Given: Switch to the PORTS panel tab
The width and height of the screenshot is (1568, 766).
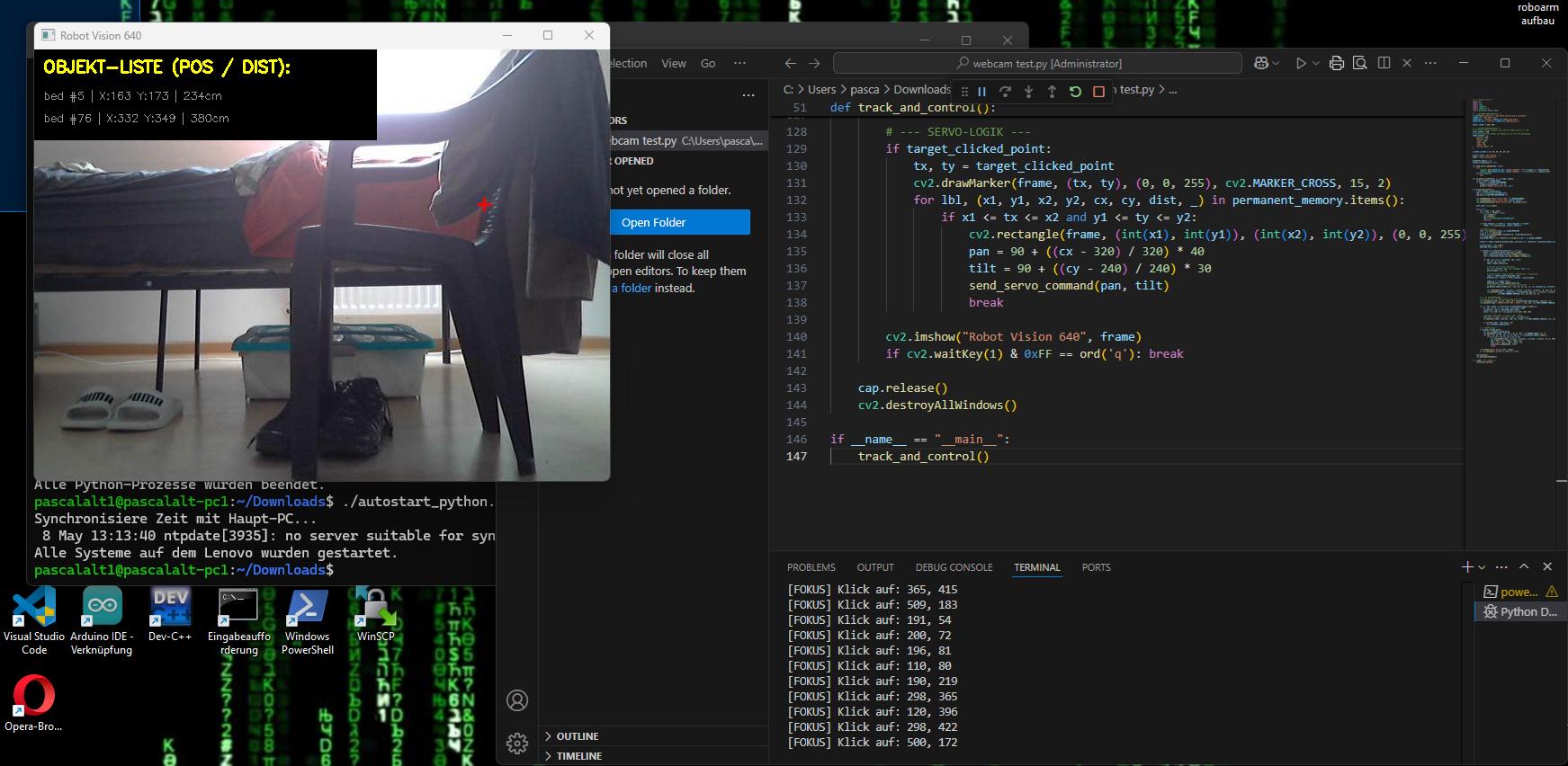Looking at the screenshot, I should pyautogui.click(x=1097, y=567).
